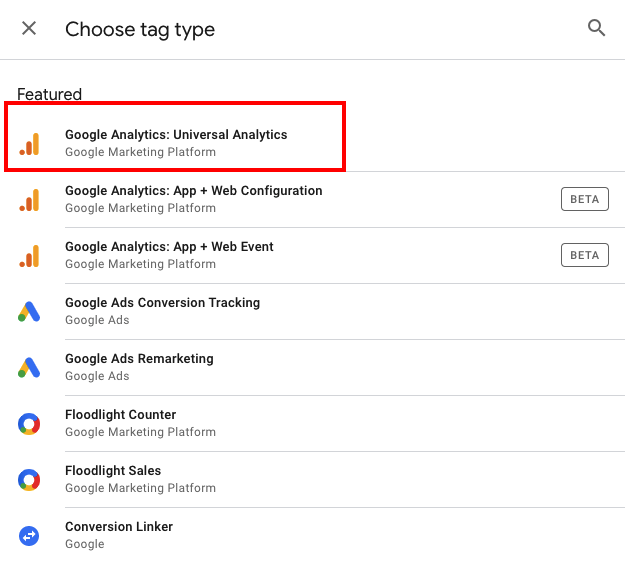Click BETA badge on App + Web Event
The image size is (625, 562).
pos(584,255)
